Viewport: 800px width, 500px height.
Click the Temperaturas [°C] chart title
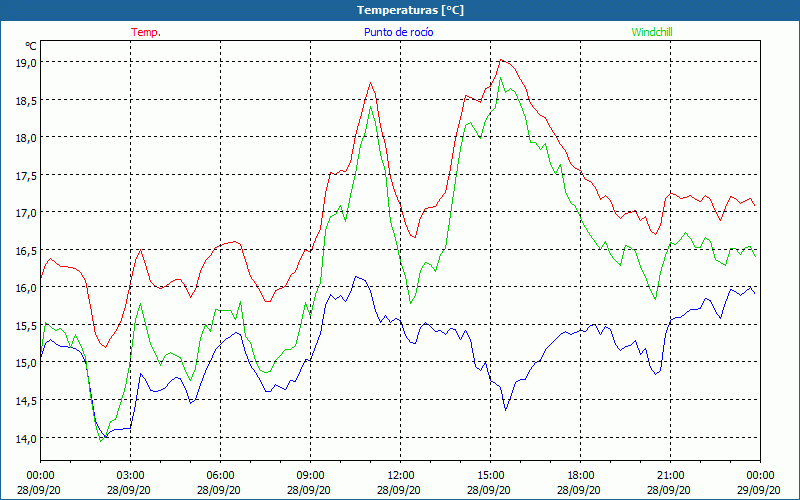[410, 10]
